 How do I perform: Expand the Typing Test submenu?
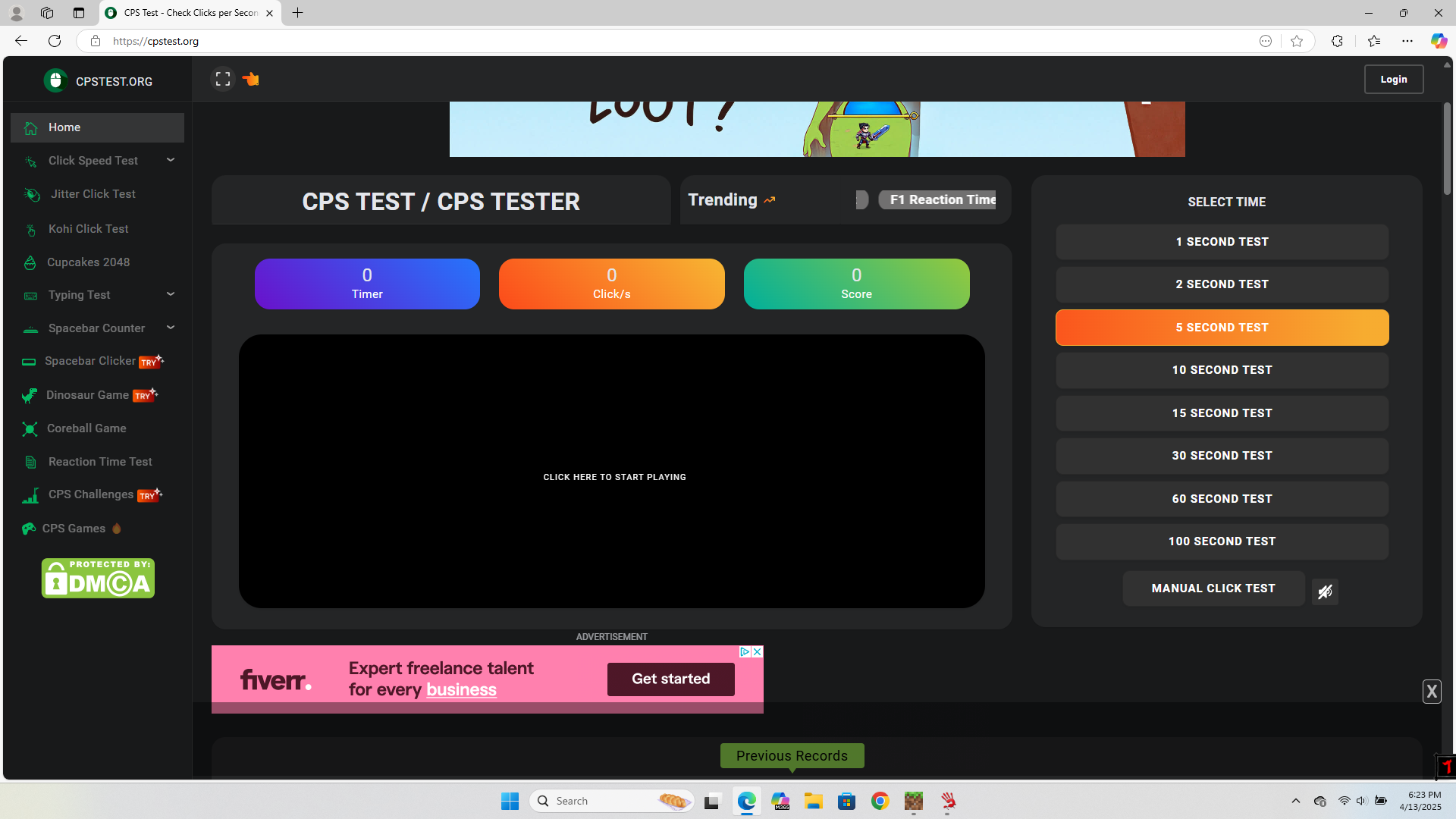(x=171, y=294)
